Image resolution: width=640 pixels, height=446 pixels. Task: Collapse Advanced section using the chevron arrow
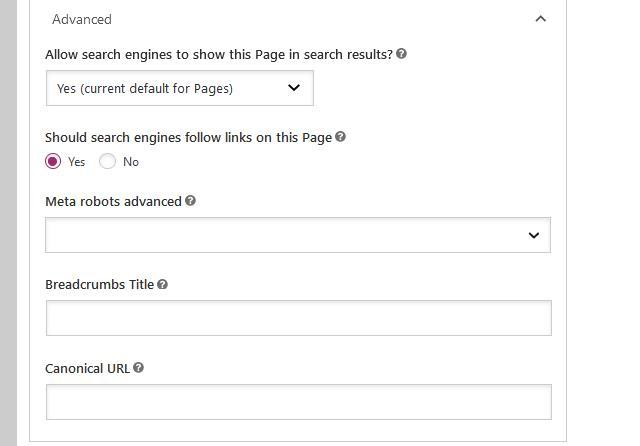540,19
